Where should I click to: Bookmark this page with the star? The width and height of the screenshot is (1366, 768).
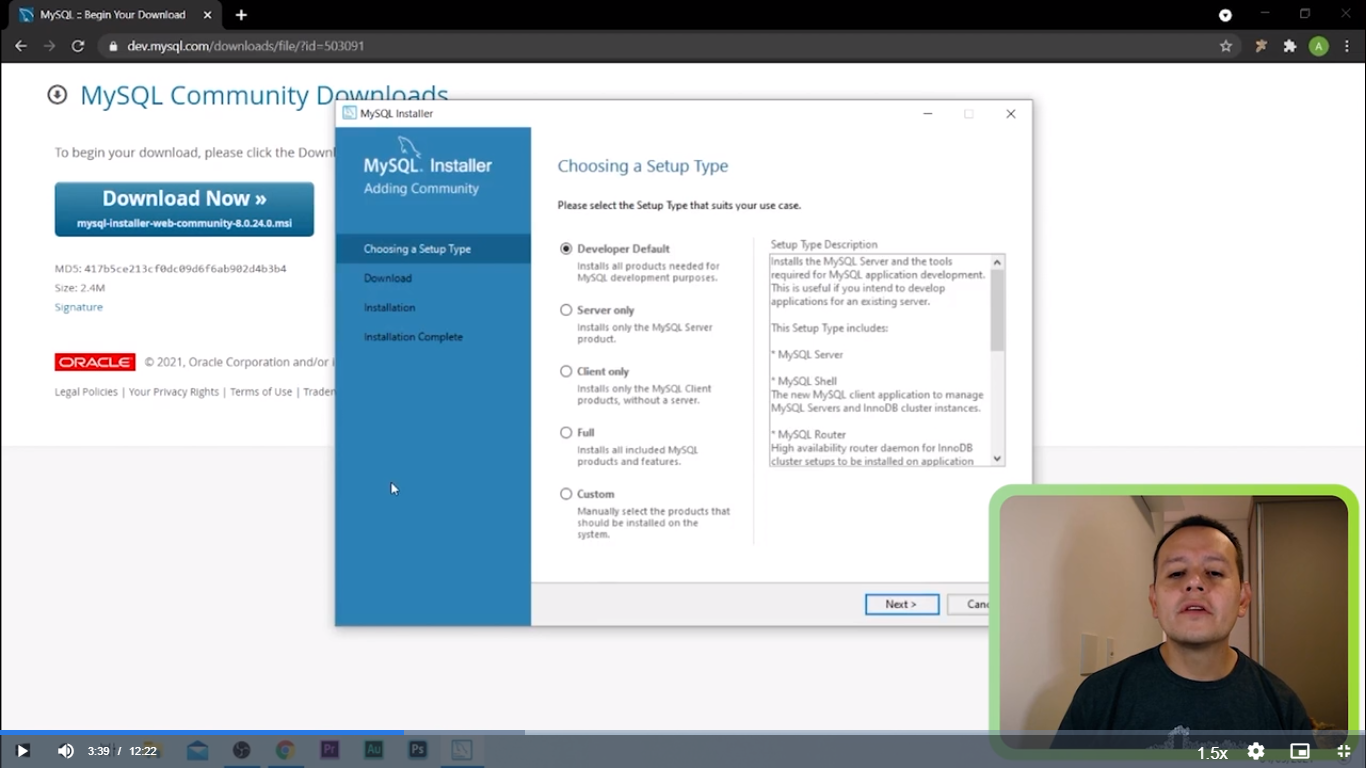[1226, 46]
